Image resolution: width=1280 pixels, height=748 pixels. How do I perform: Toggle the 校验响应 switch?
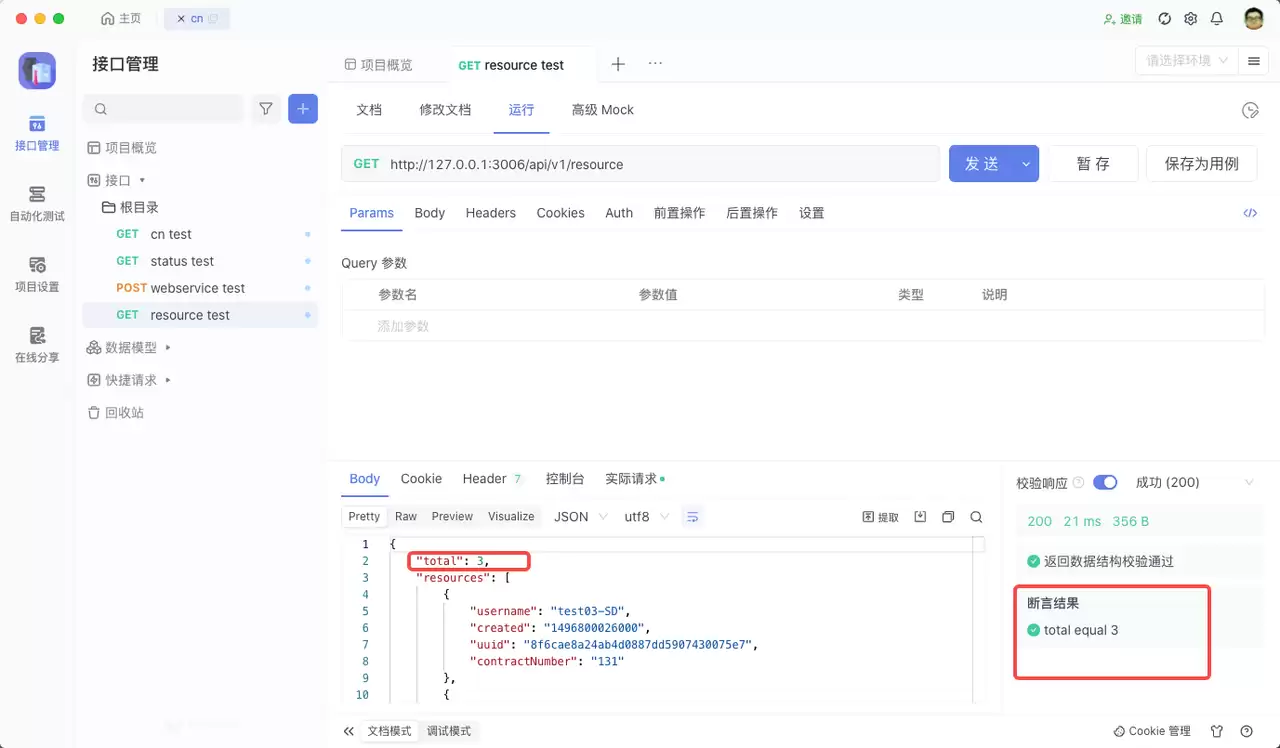(x=1105, y=482)
